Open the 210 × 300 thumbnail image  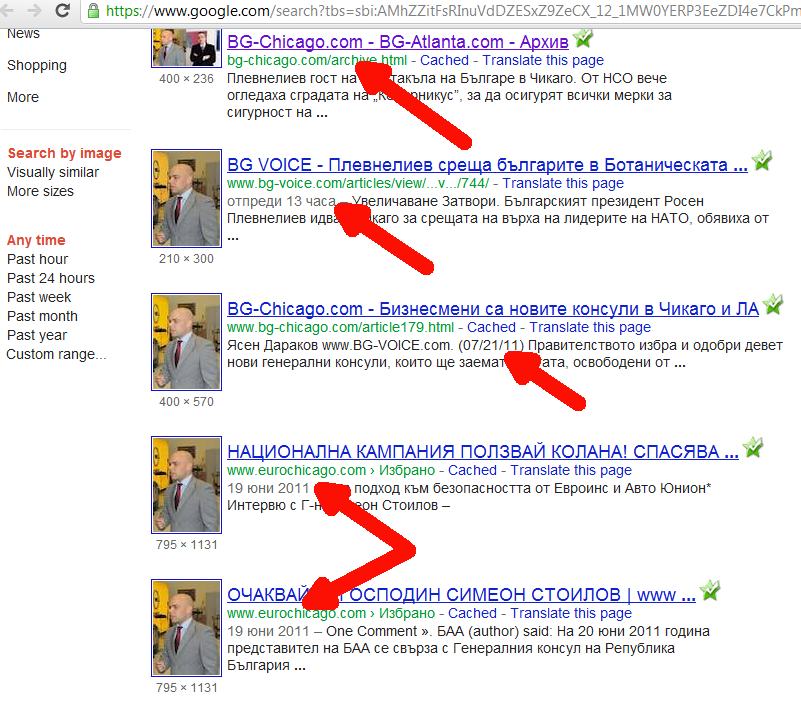pos(185,200)
